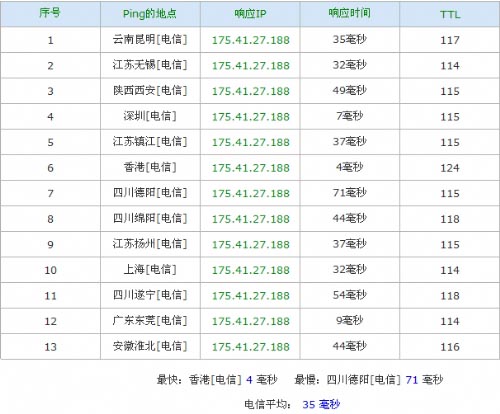Open the IP link for 香港[电信] row
The height and width of the screenshot is (414, 500).
251,168
